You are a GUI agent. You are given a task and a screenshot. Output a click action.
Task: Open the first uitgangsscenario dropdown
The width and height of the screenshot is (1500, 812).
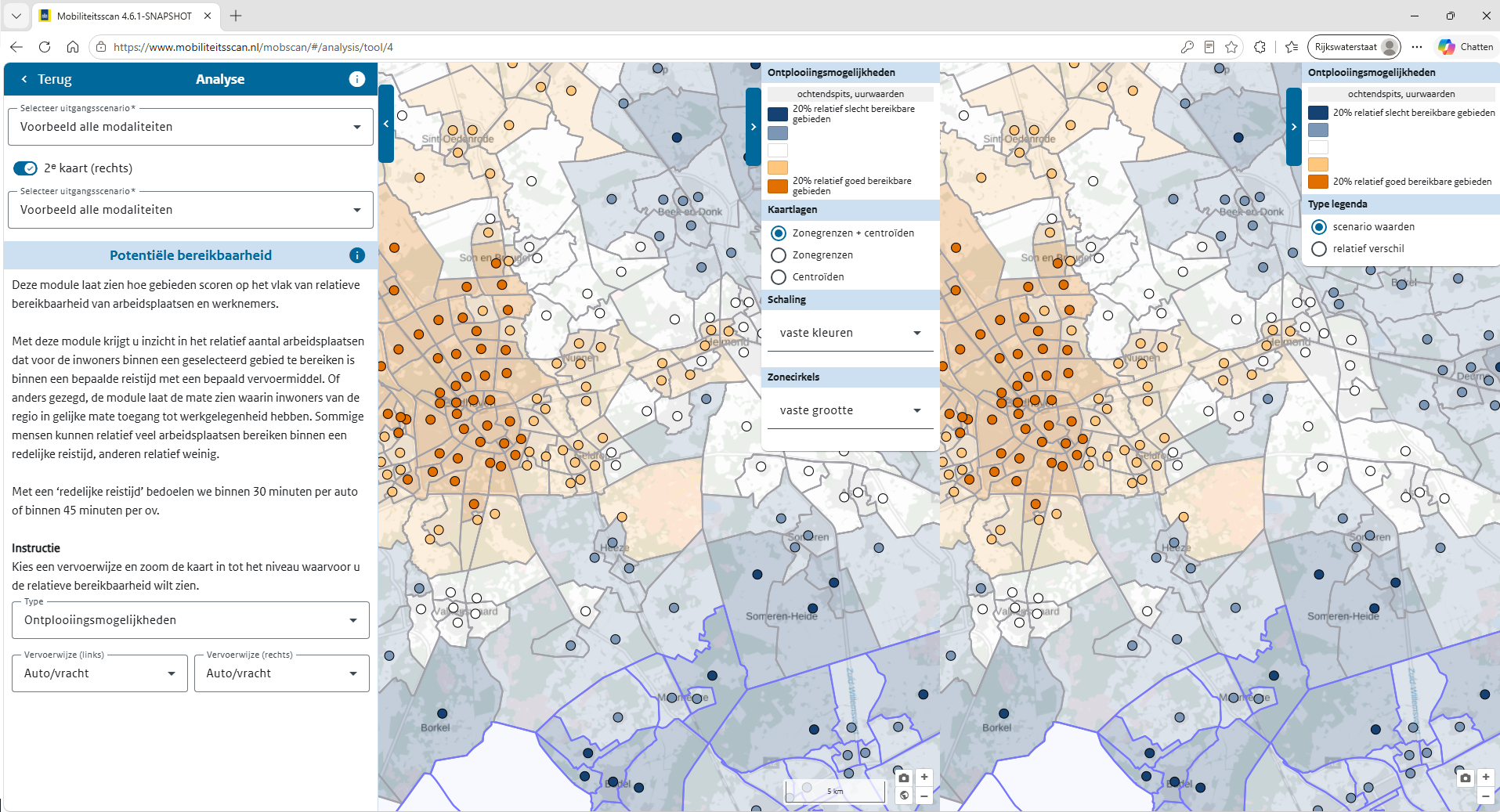(x=190, y=127)
